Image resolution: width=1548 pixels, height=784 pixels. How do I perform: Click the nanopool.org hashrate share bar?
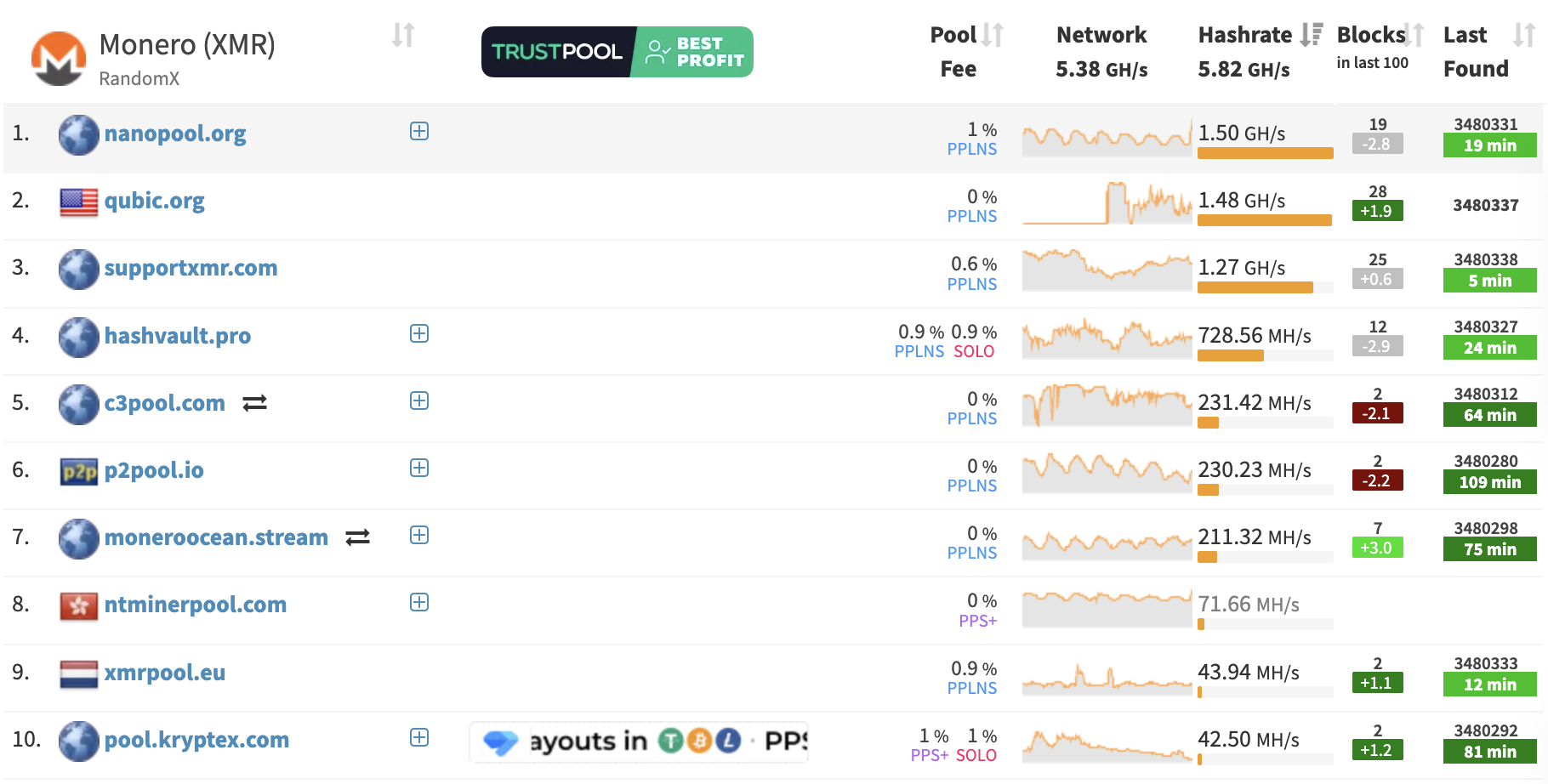(1265, 153)
